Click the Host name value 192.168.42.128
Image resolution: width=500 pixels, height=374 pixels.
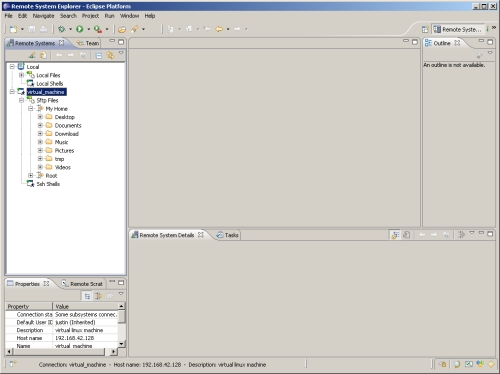(75, 338)
